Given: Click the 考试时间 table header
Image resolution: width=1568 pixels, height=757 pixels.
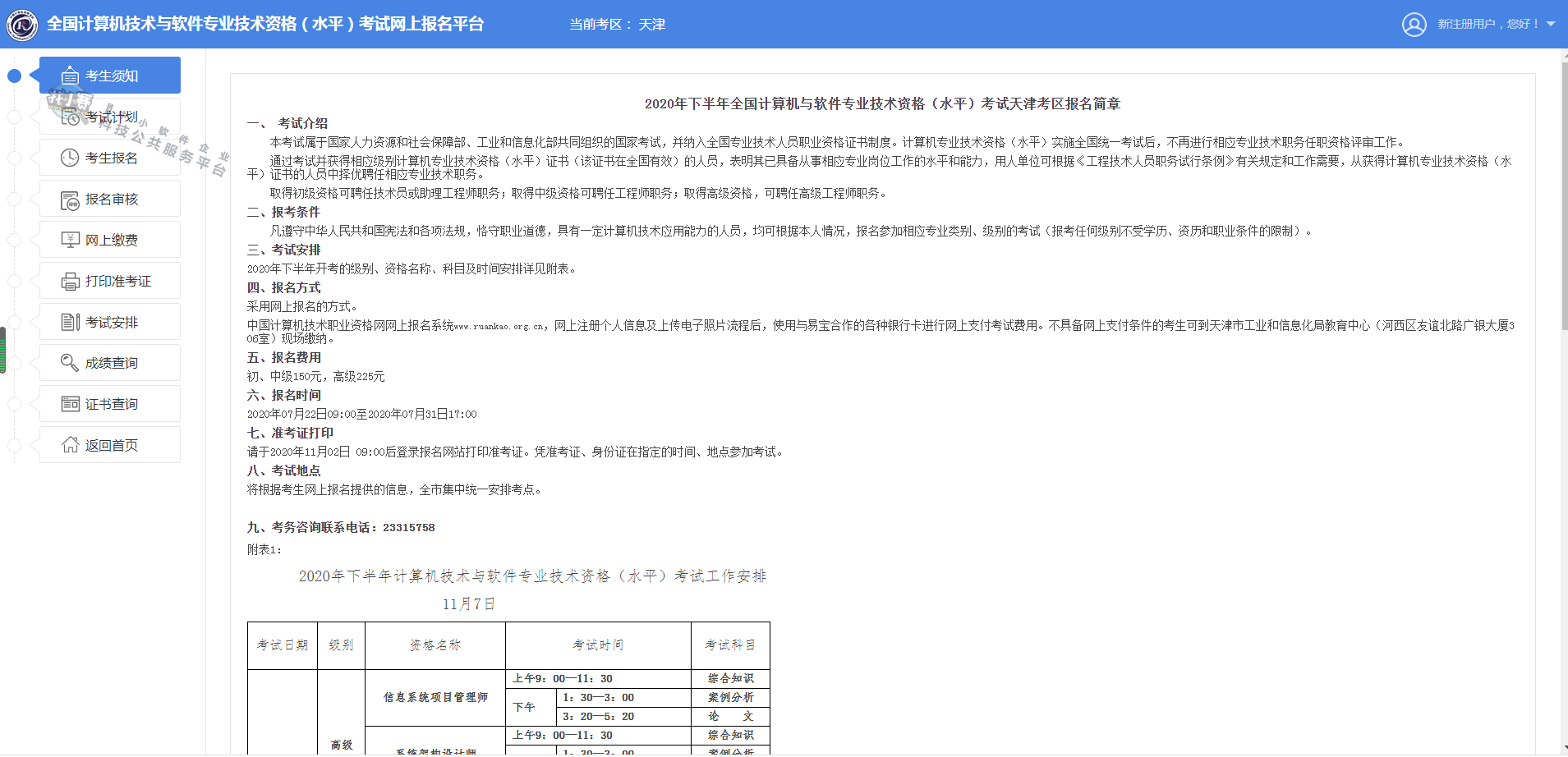Looking at the screenshot, I should [598, 645].
